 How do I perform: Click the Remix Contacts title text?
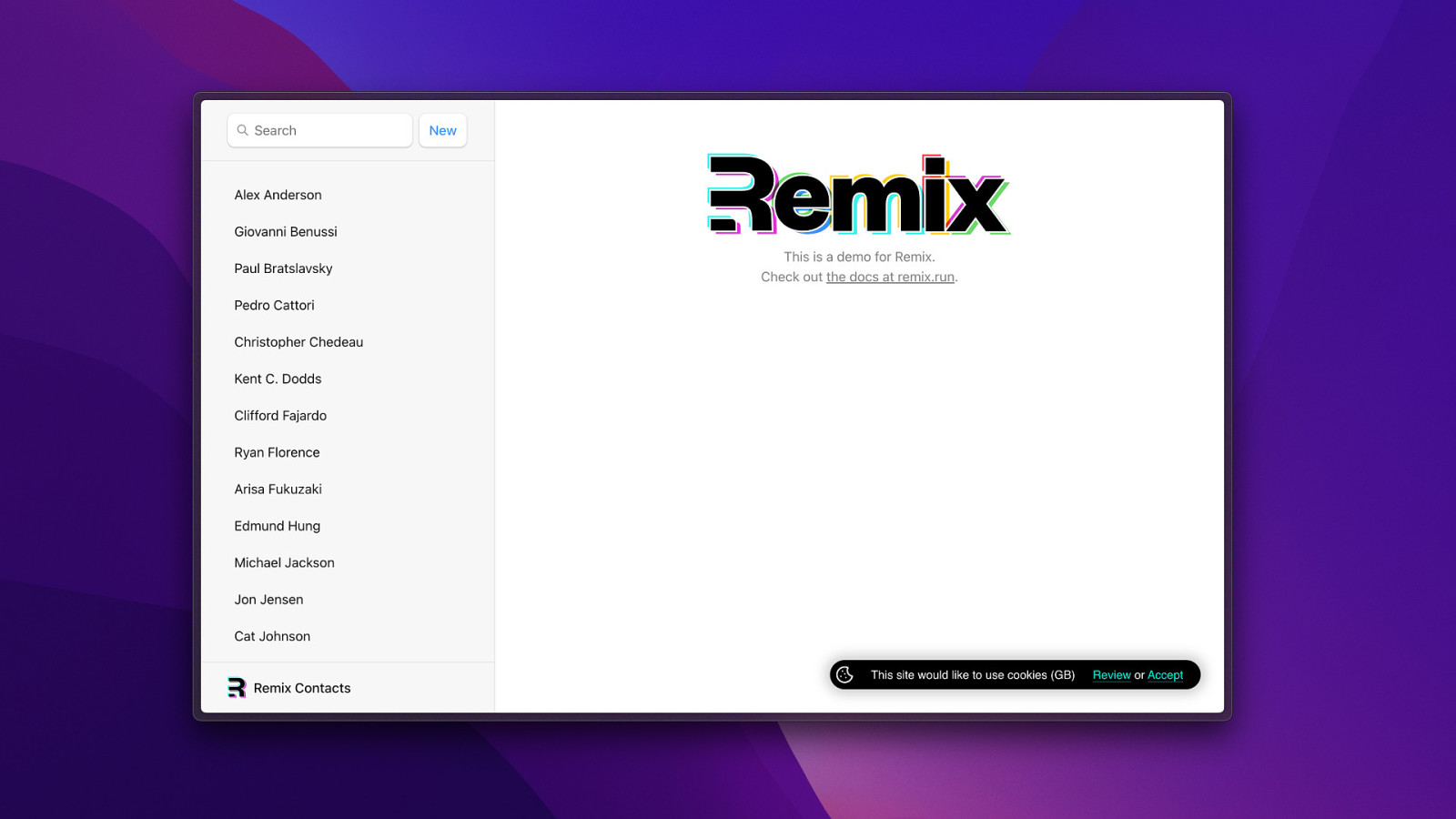pos(302,688)
